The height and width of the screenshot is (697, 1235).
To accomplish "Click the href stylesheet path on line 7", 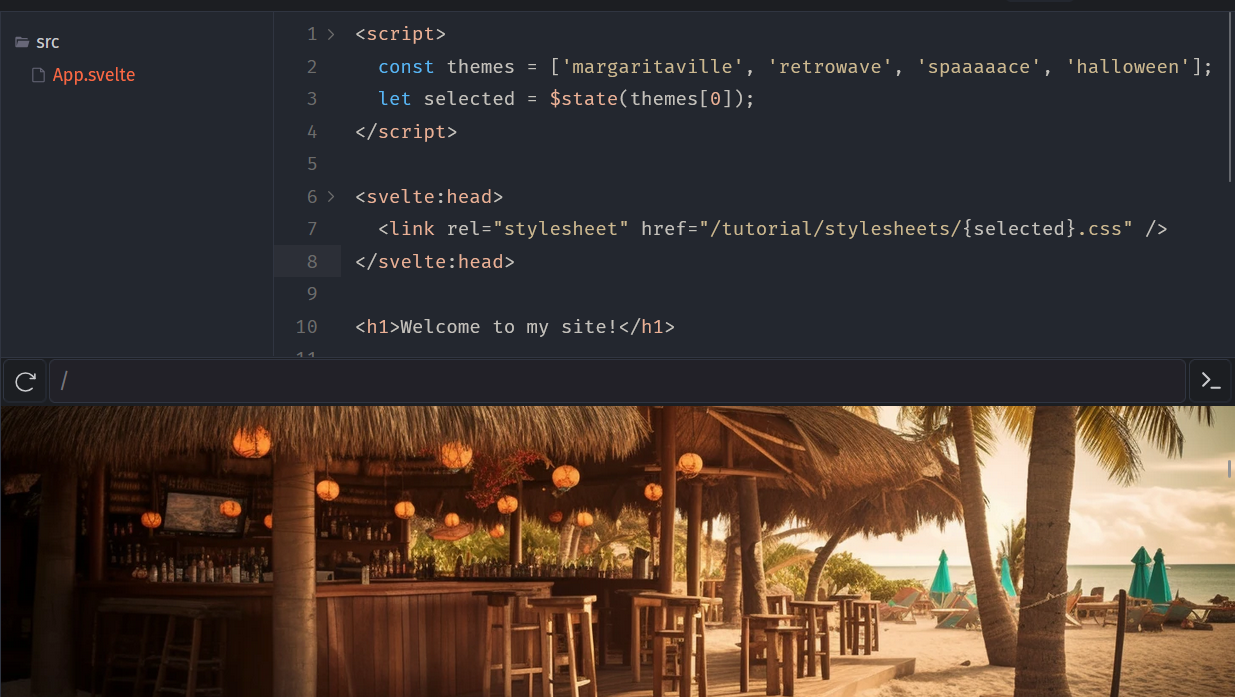I will 916,229.
